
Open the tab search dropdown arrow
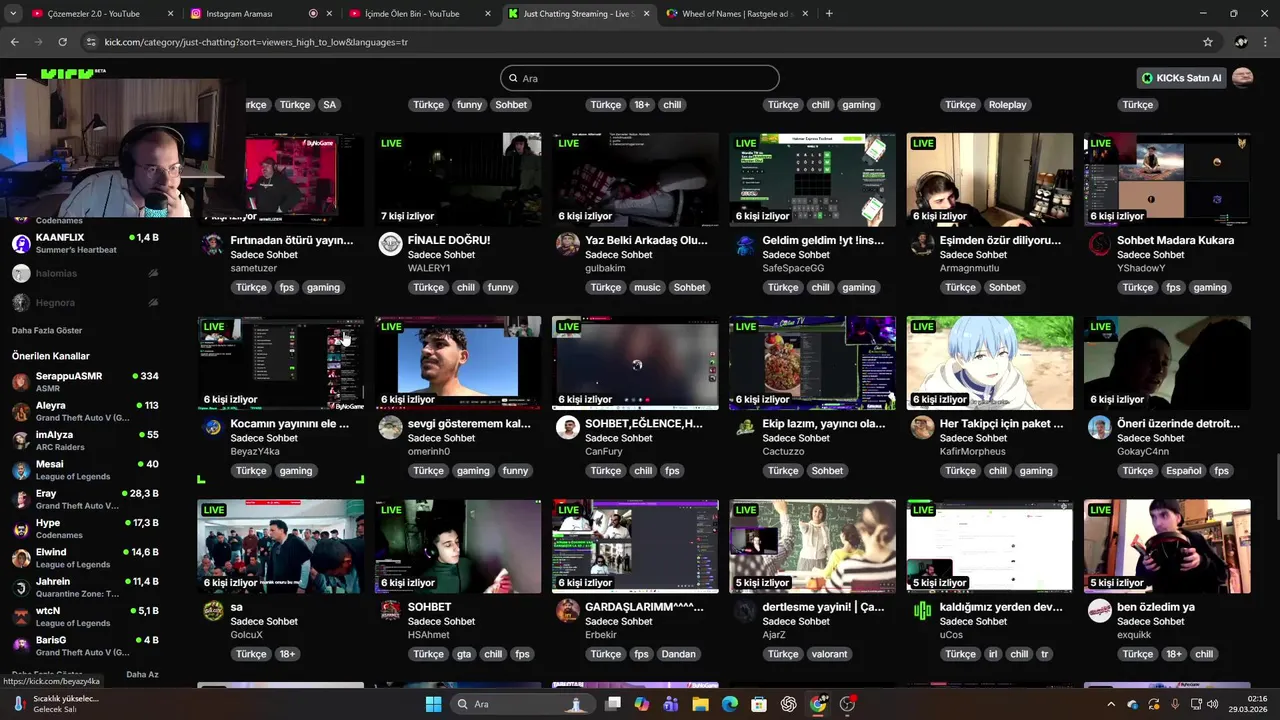pos(13,14)
